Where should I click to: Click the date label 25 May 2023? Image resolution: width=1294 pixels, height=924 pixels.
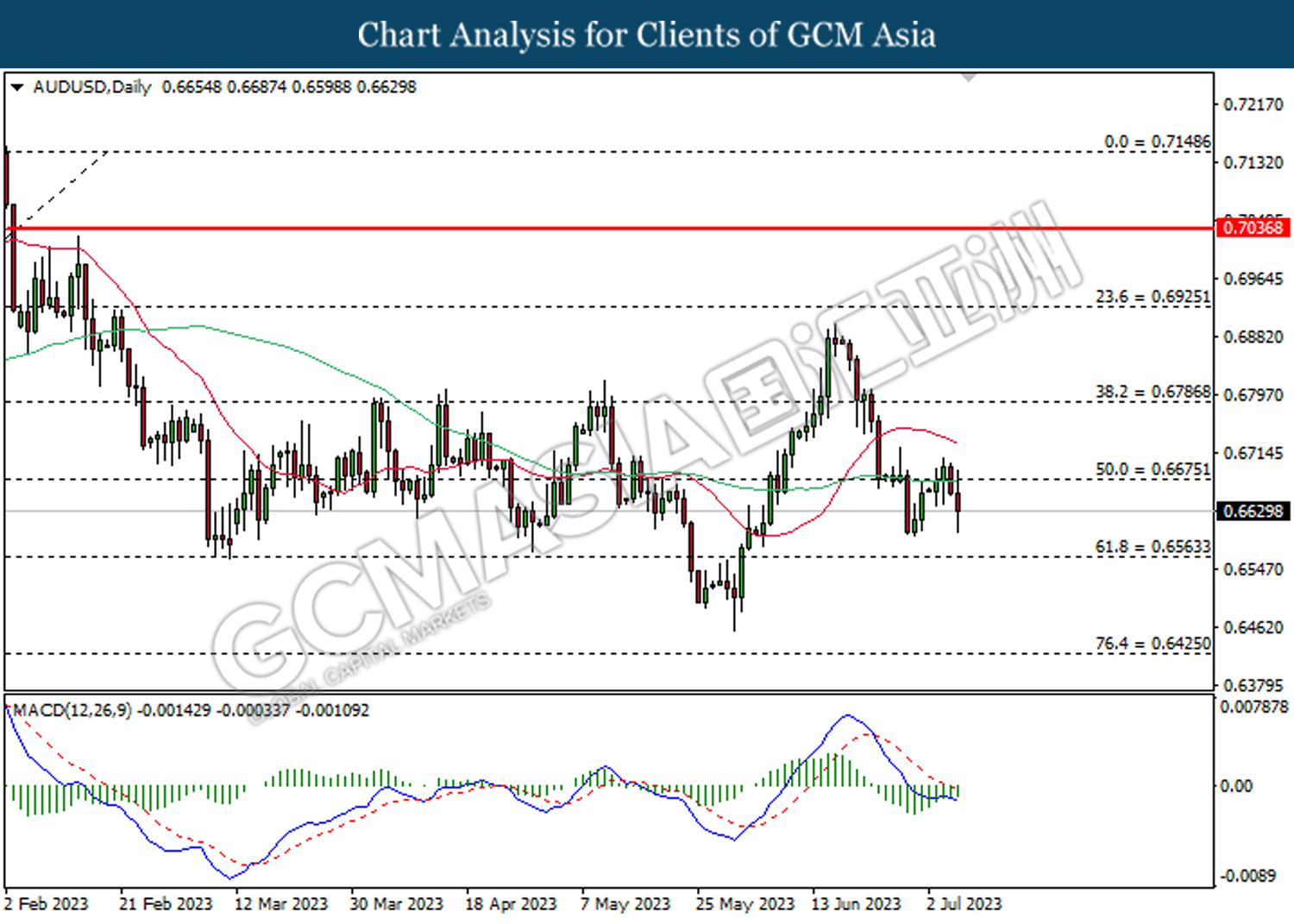pyautogui.click(x=745, y=903)
